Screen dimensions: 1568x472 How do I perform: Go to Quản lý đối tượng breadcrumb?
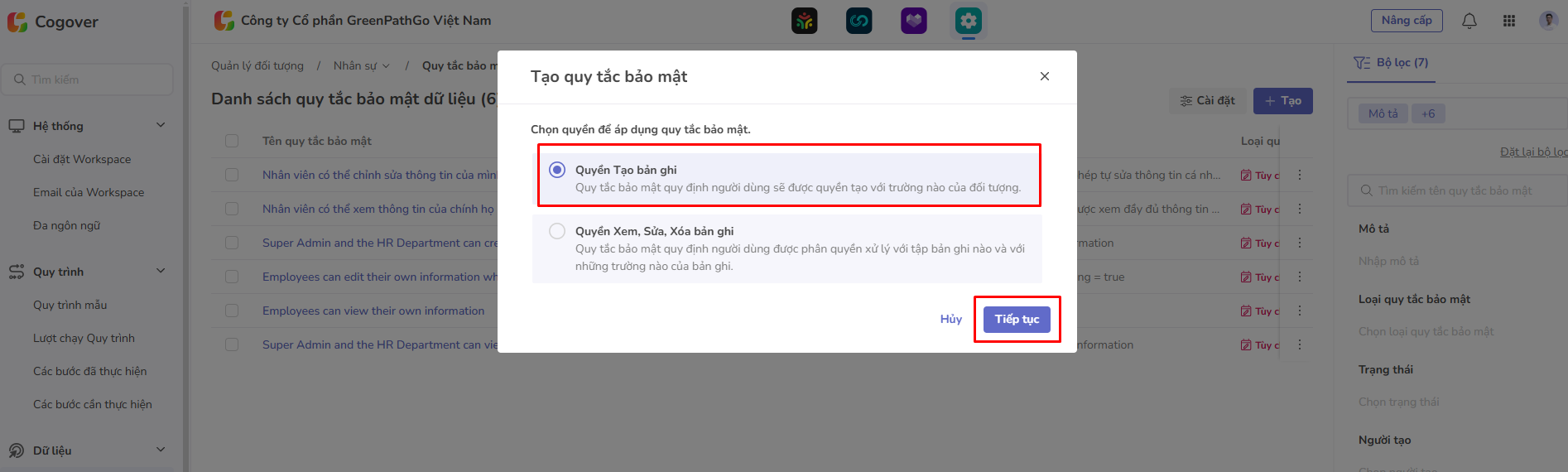click(x=257, y=65)
